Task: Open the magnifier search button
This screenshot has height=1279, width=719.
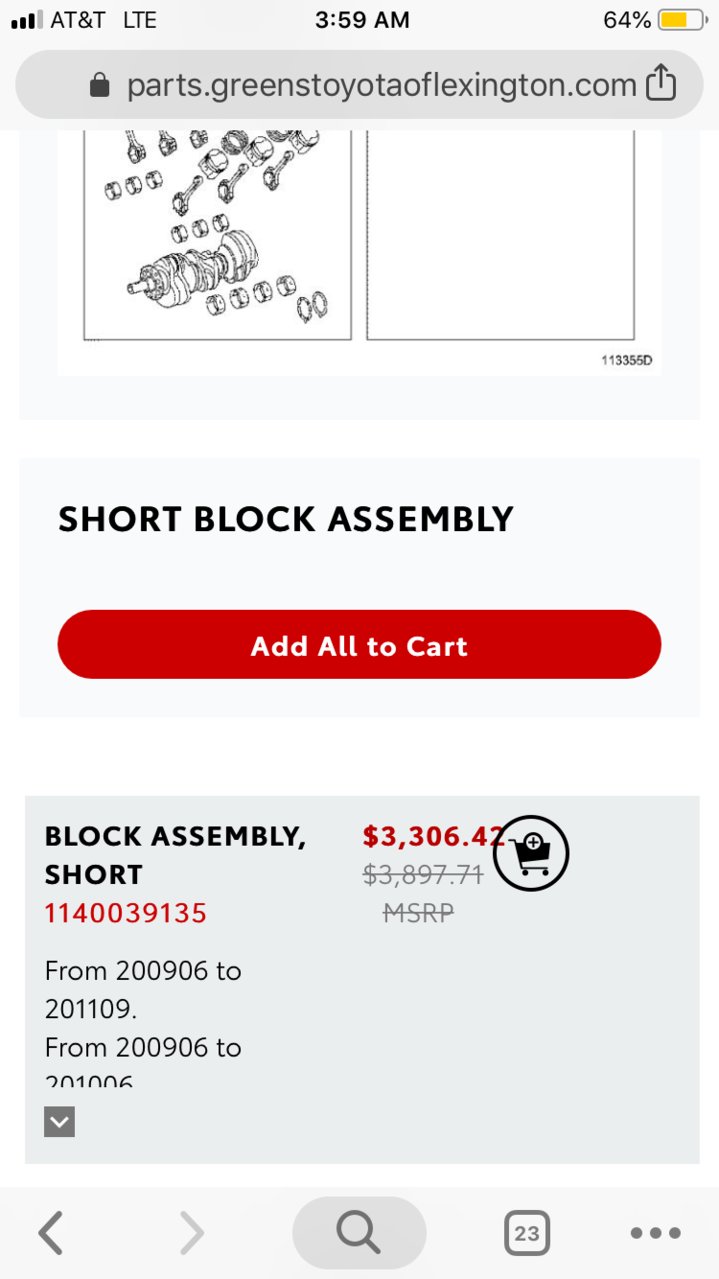Action: 359,1233
